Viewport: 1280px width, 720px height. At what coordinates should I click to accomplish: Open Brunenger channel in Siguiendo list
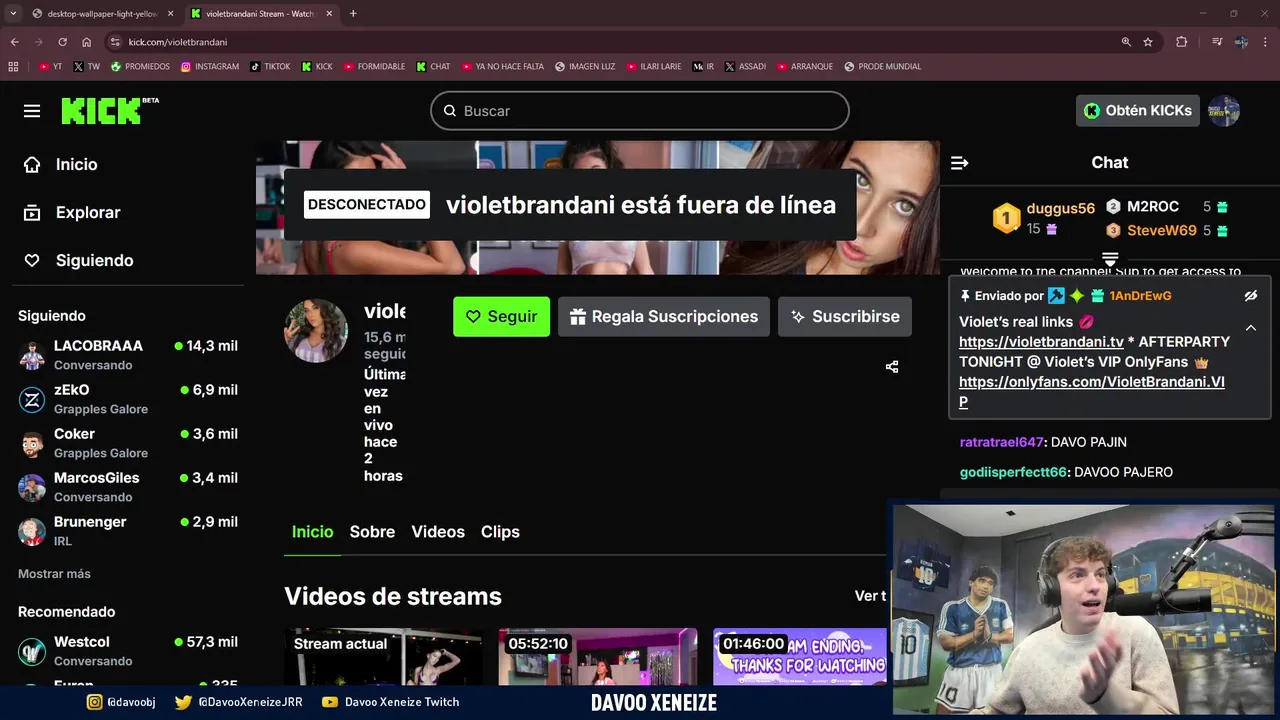click(x=128, y=531)
